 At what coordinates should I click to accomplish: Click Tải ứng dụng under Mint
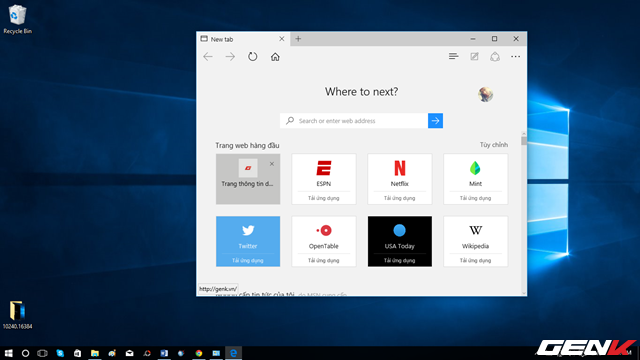(476, 198)
